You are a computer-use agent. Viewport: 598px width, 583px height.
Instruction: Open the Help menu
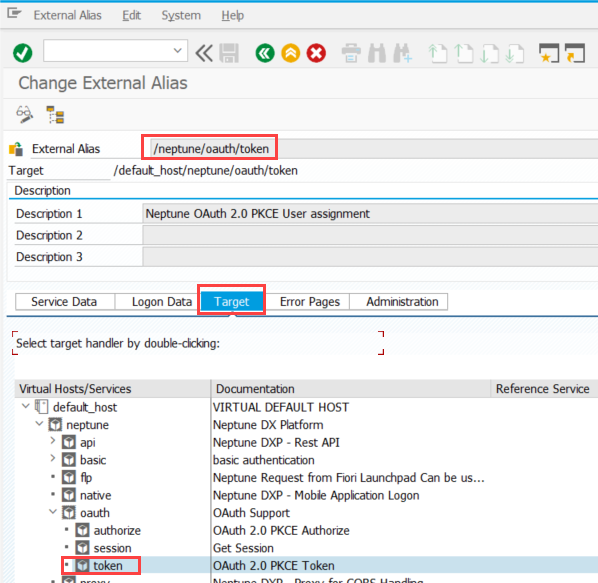coord(233,15)
